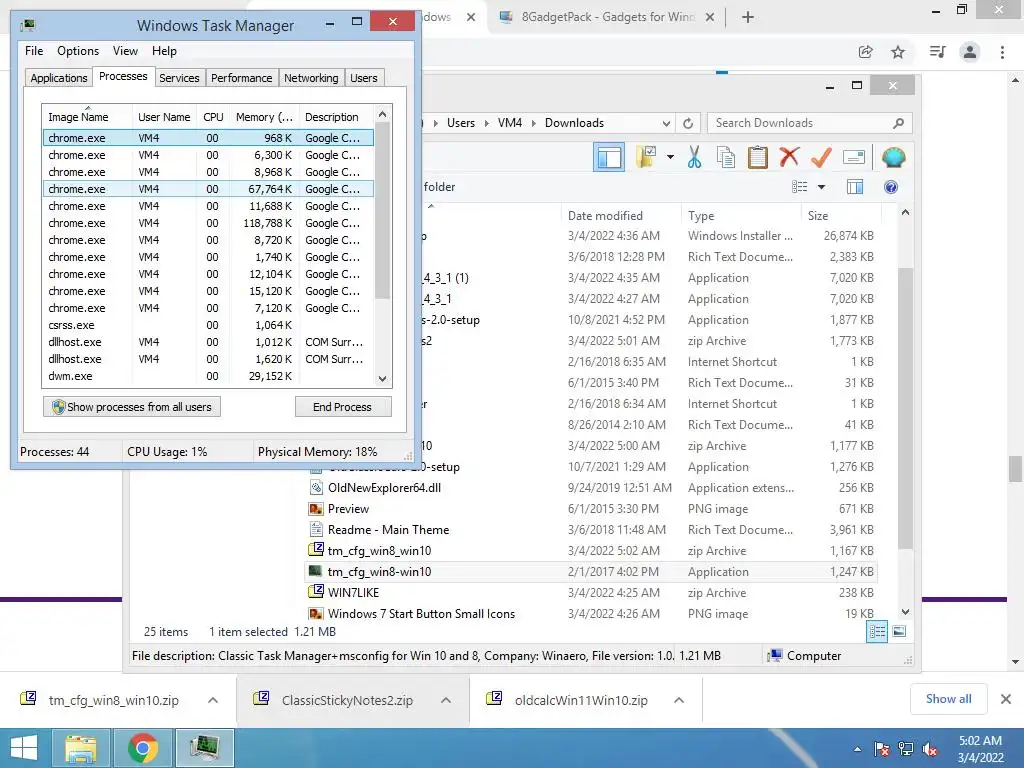This screenshot has height=768, width=1024.
Task: Open the Chrome three-dot menu
Action: pos(1002,52)
